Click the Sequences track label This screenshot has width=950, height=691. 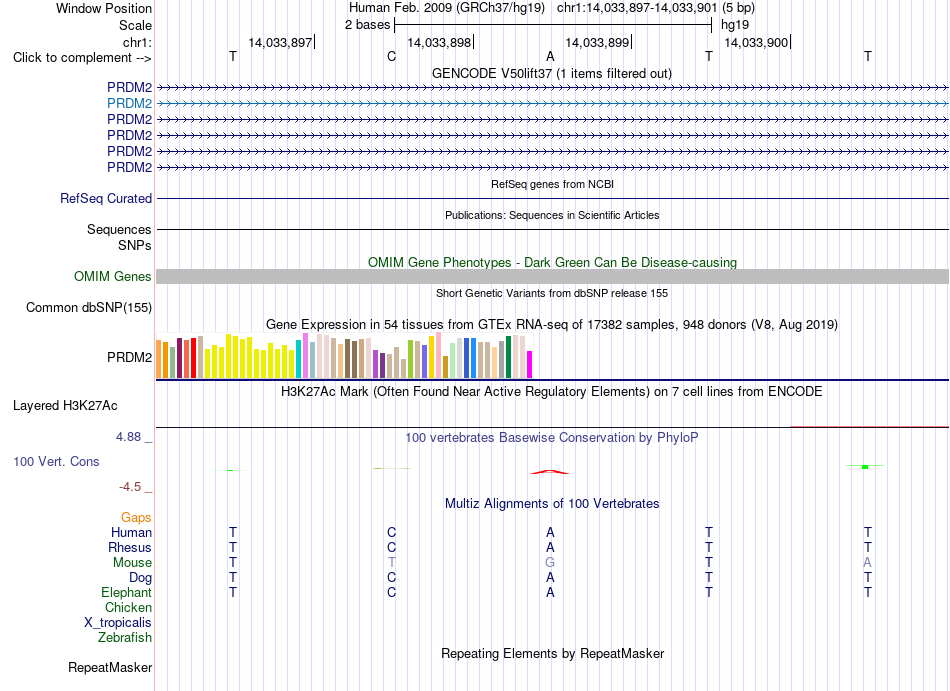119,230
